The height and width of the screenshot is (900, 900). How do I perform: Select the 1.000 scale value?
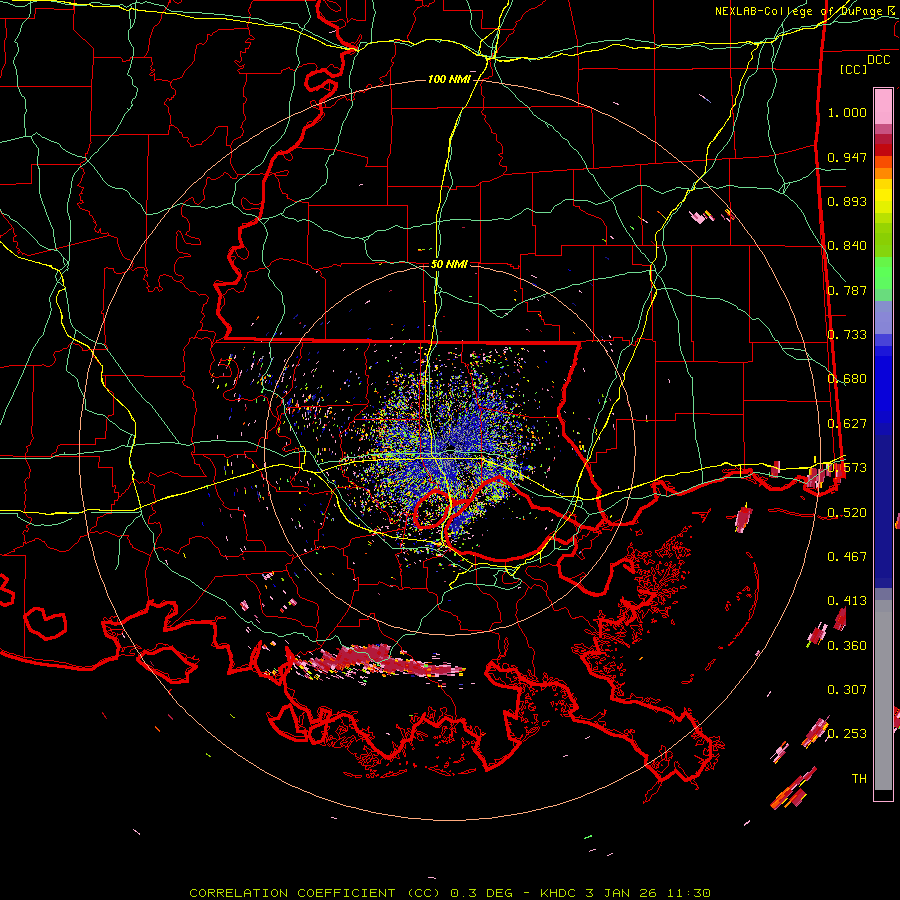click(x=847, y=112)
